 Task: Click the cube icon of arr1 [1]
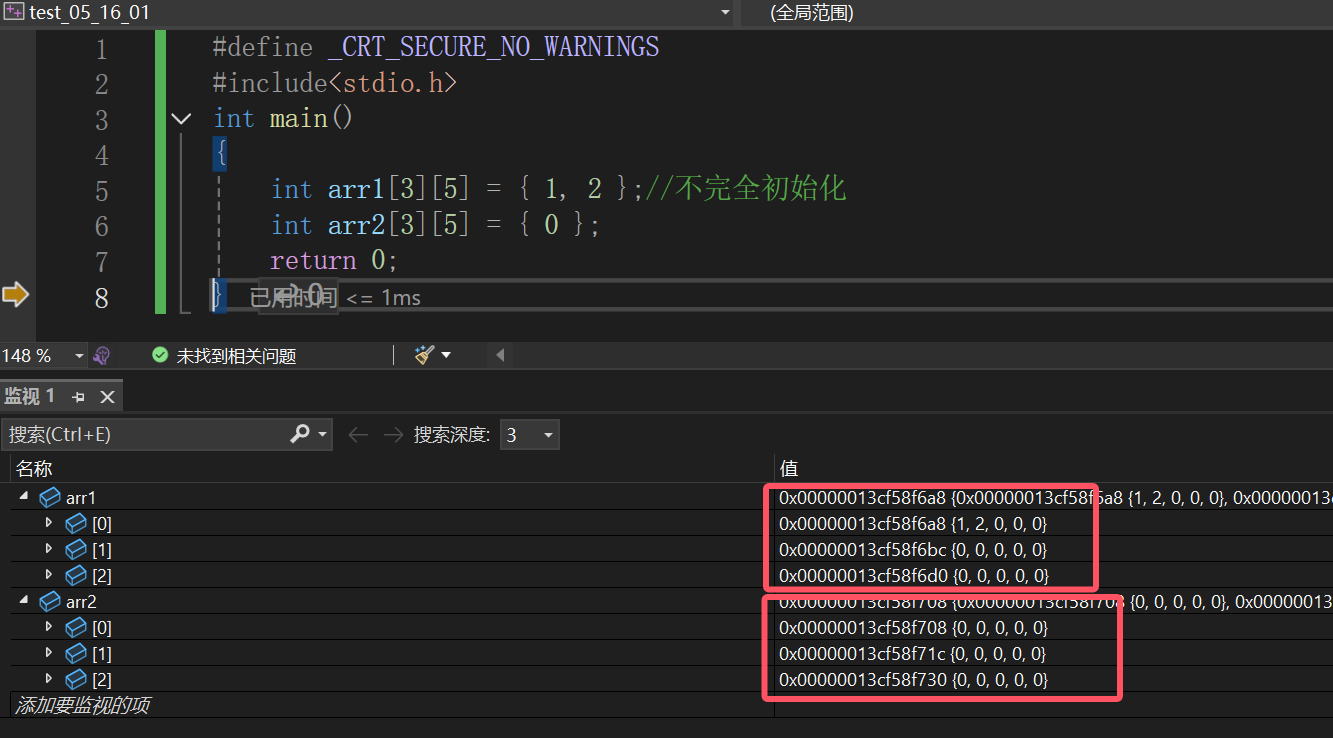point(76,549)
